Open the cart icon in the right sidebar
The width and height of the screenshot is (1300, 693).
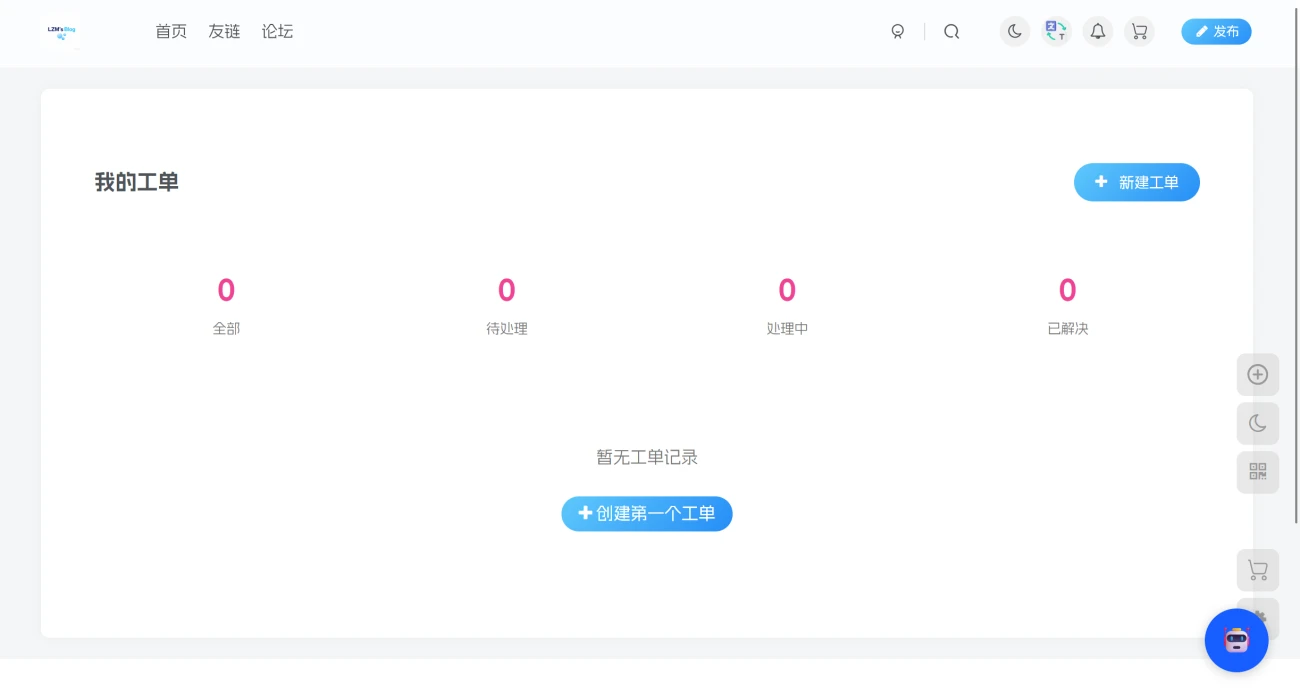[1257, 570]
